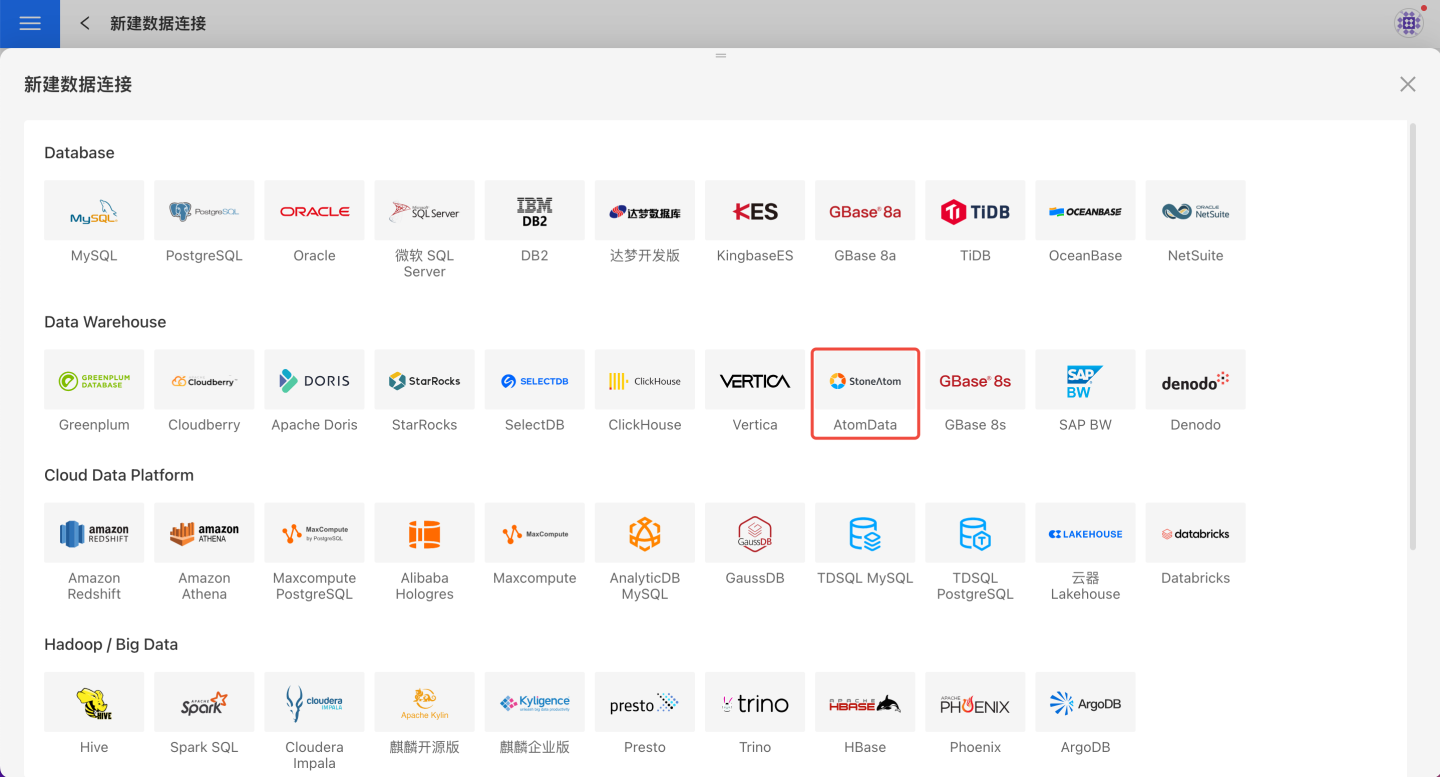
Task: Close the 新建数据连接 dialog
Action: coord(1407,84)
